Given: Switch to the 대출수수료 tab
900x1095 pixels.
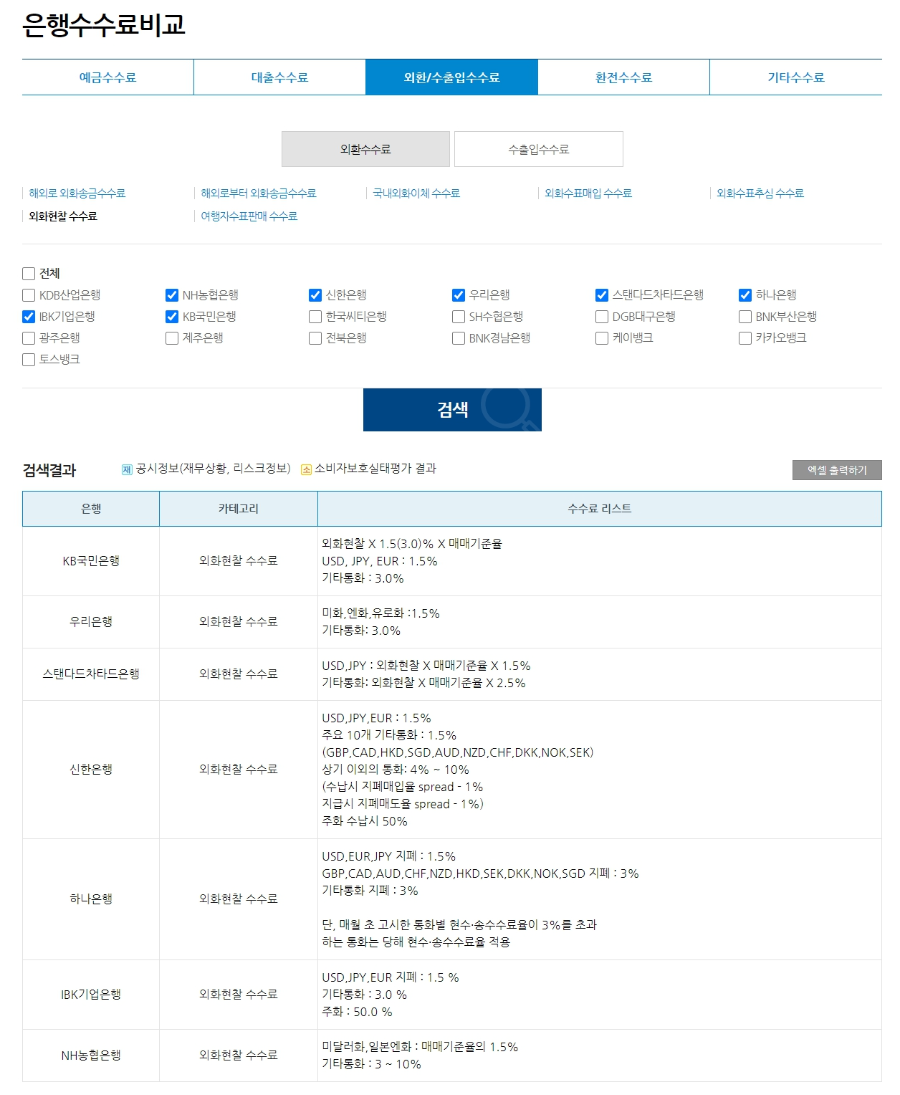Looking at the screenshot, I should 279,78.
